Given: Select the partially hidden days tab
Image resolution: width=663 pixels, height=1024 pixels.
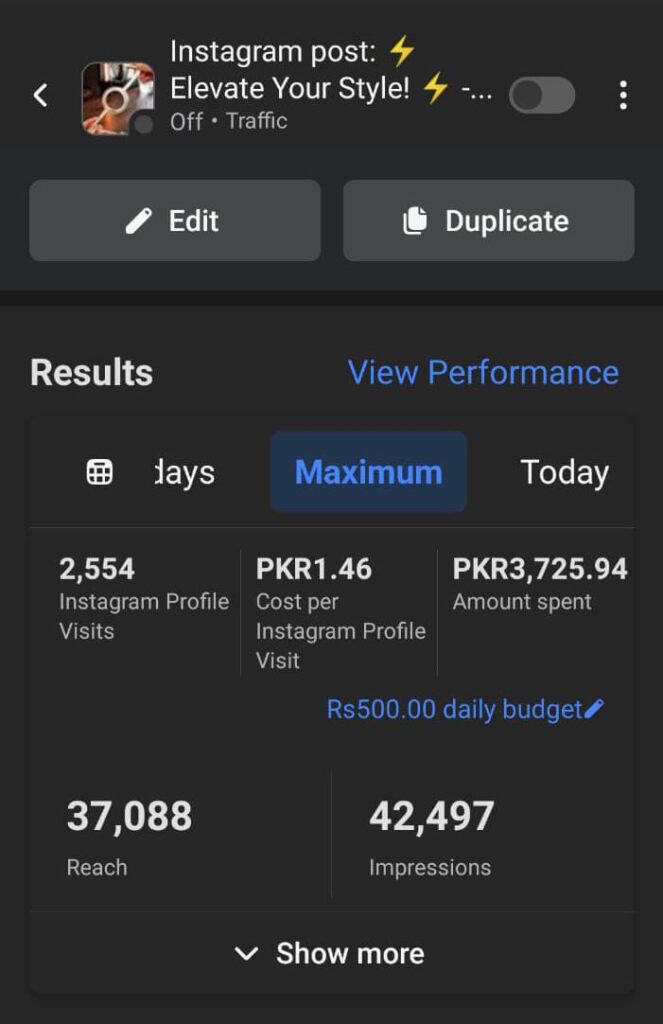Looking at the screenshot, I should [185, 472].
